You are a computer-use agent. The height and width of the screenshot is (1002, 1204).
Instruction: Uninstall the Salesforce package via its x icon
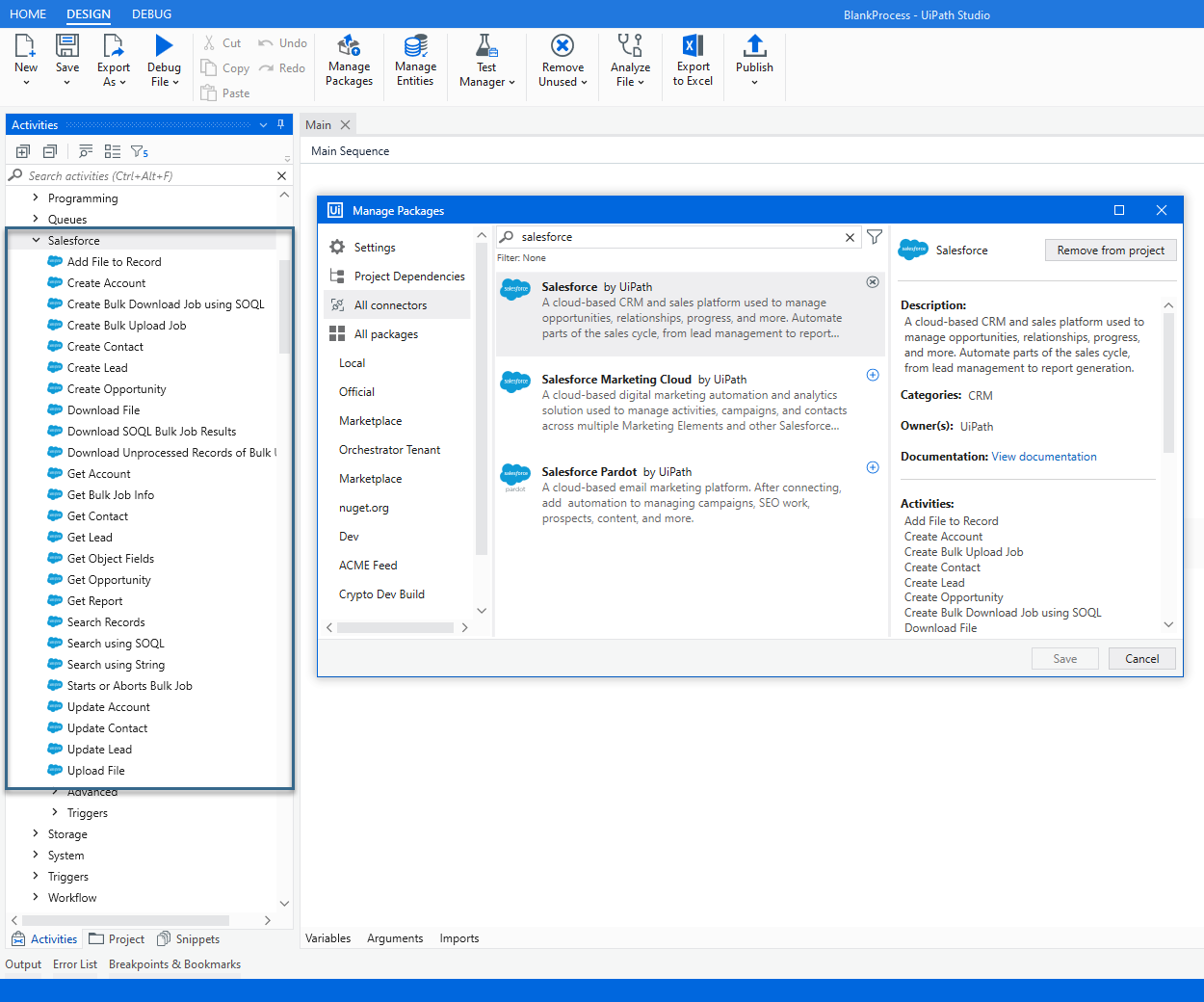point(873,282)
